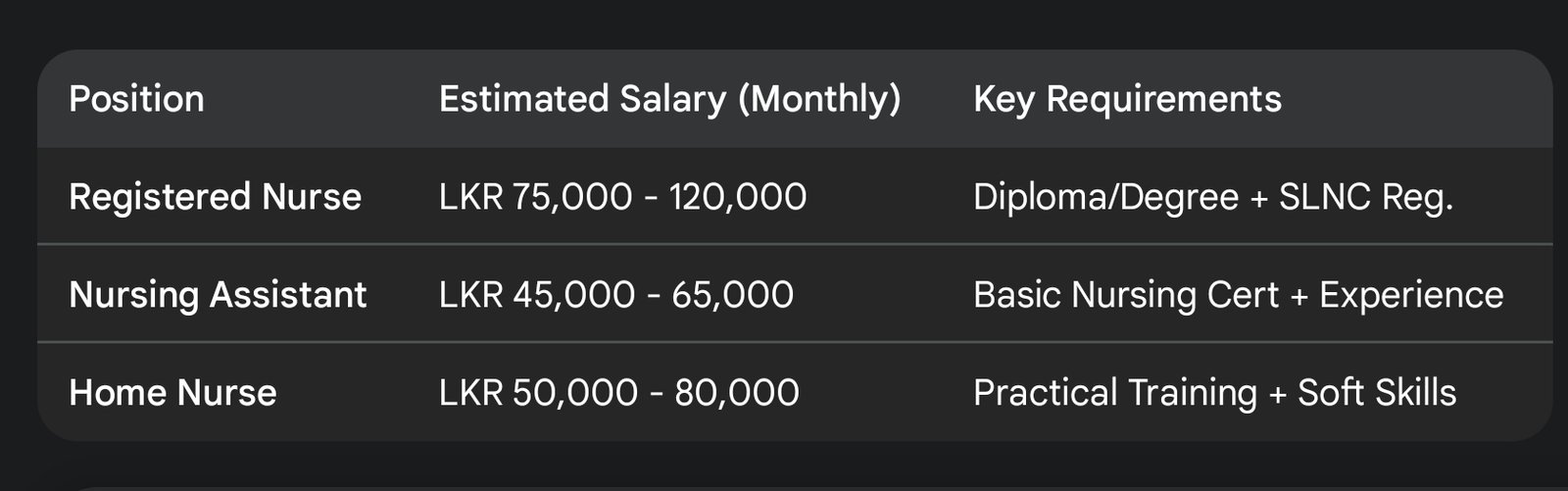
Task: Click the Key Requirements column header
Action: pyautogui.click(x=1127, y=99)
